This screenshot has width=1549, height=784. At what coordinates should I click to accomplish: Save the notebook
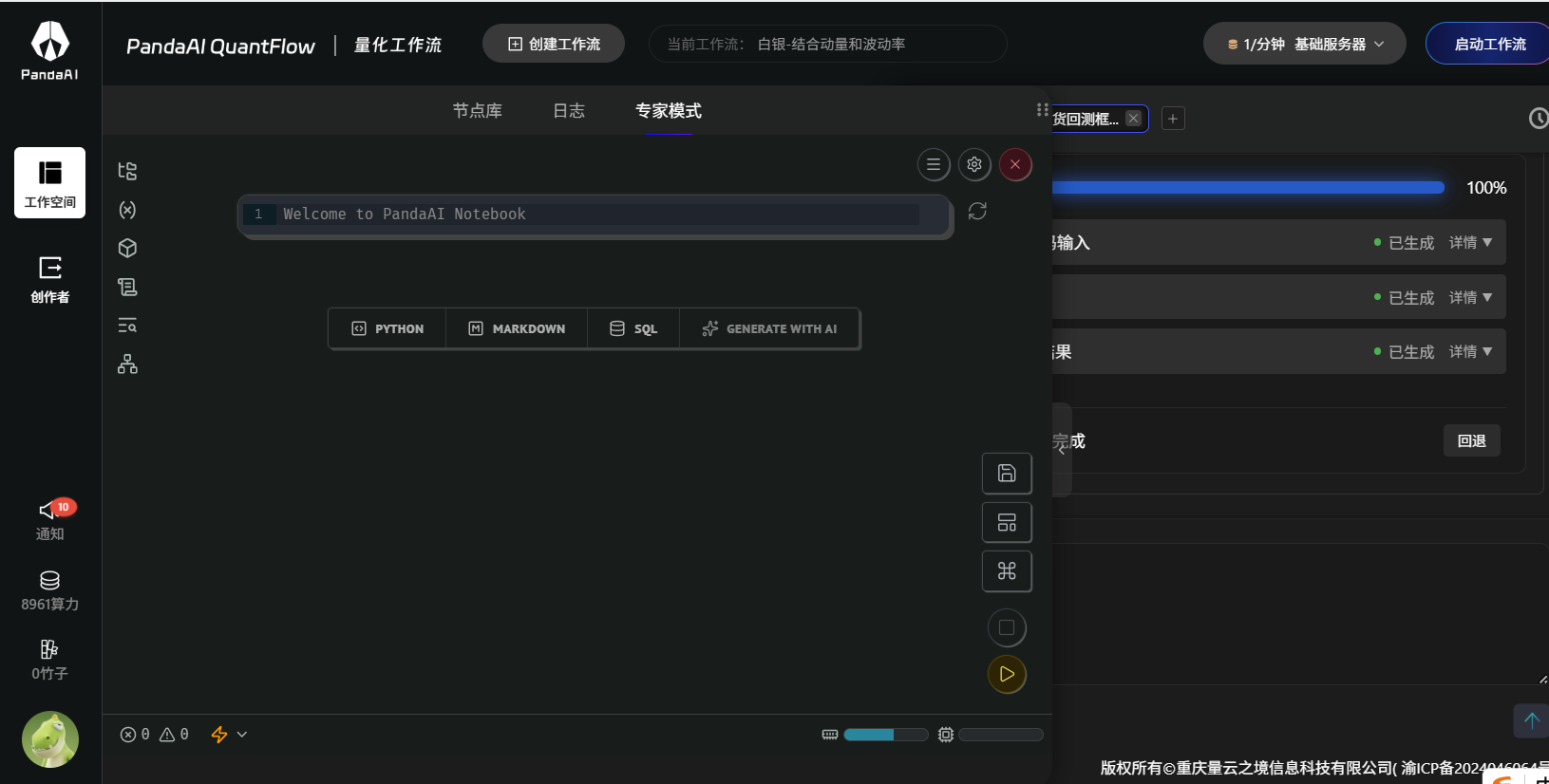(x=1007, y=474)
